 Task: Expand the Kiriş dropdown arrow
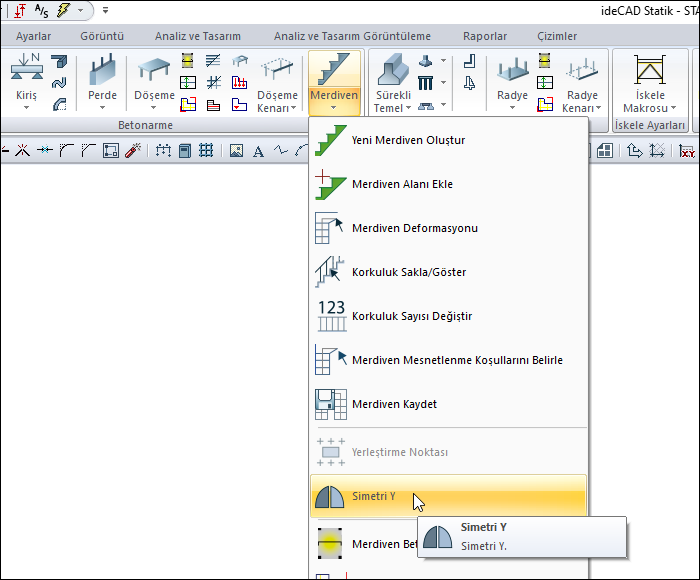tap(26, 108)
